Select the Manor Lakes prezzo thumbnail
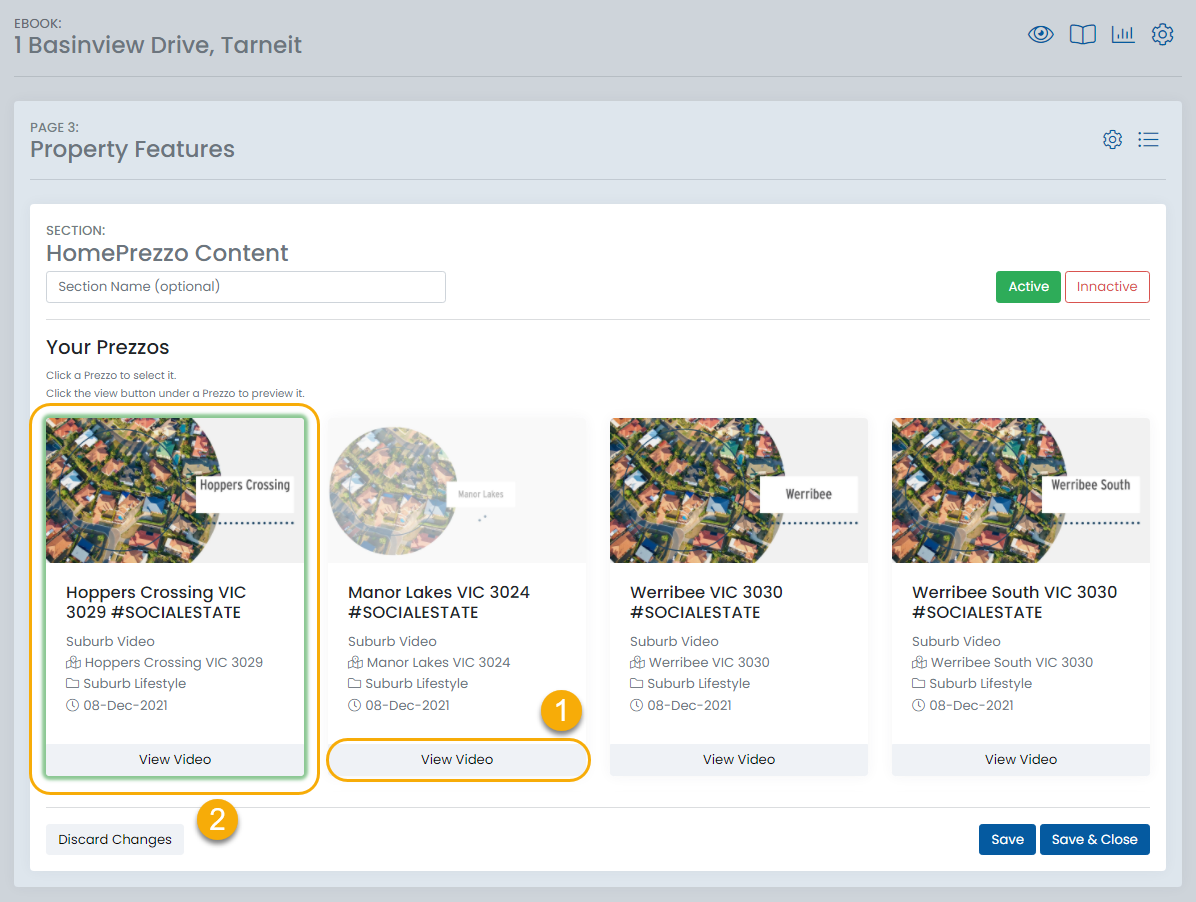 (x=457, y=491)
